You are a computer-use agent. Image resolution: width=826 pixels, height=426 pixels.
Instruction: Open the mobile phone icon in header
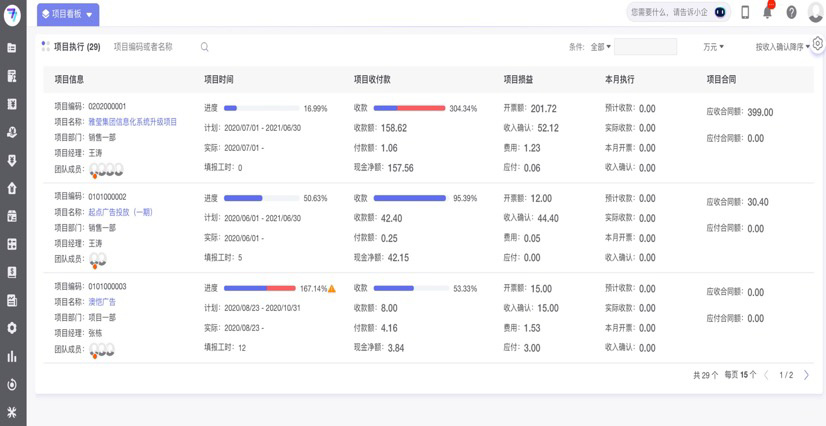[745, 12]
